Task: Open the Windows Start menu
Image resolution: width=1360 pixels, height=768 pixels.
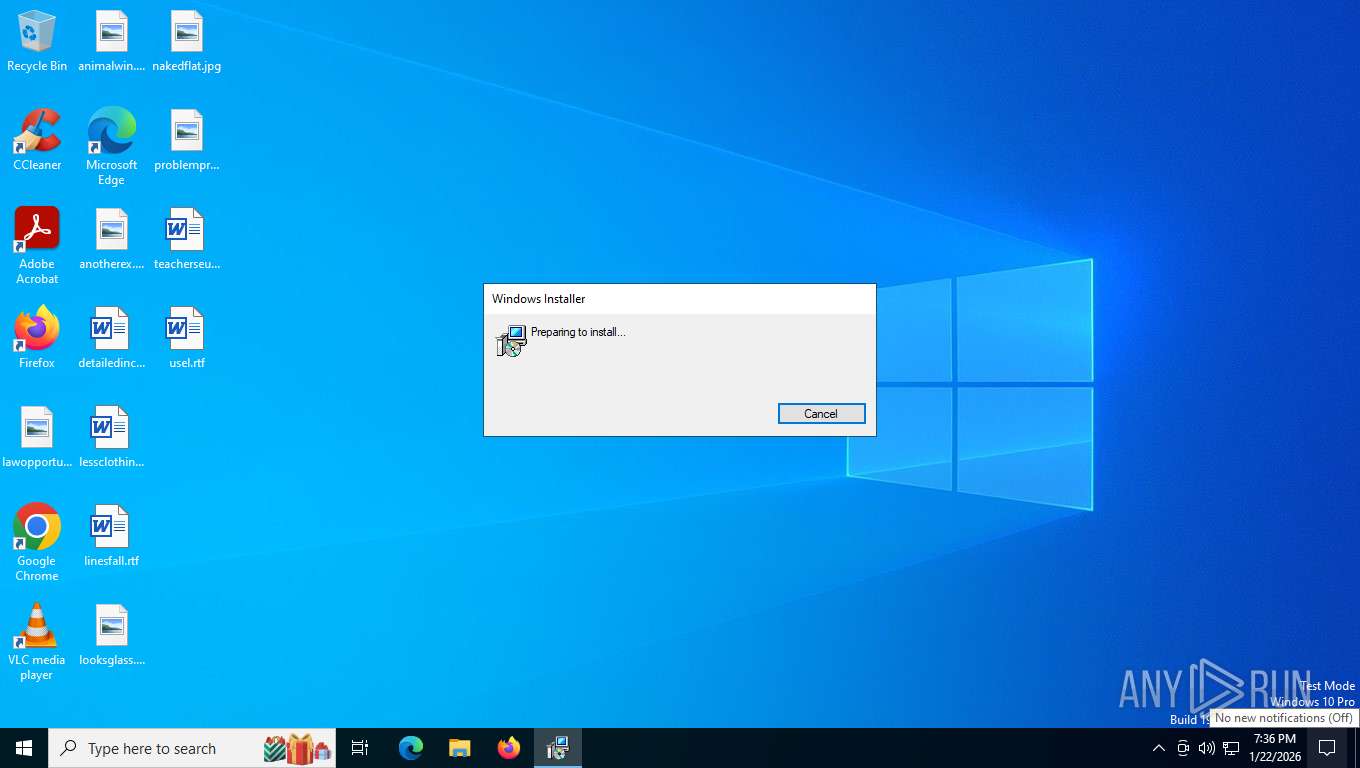Action: coord(24,748)
